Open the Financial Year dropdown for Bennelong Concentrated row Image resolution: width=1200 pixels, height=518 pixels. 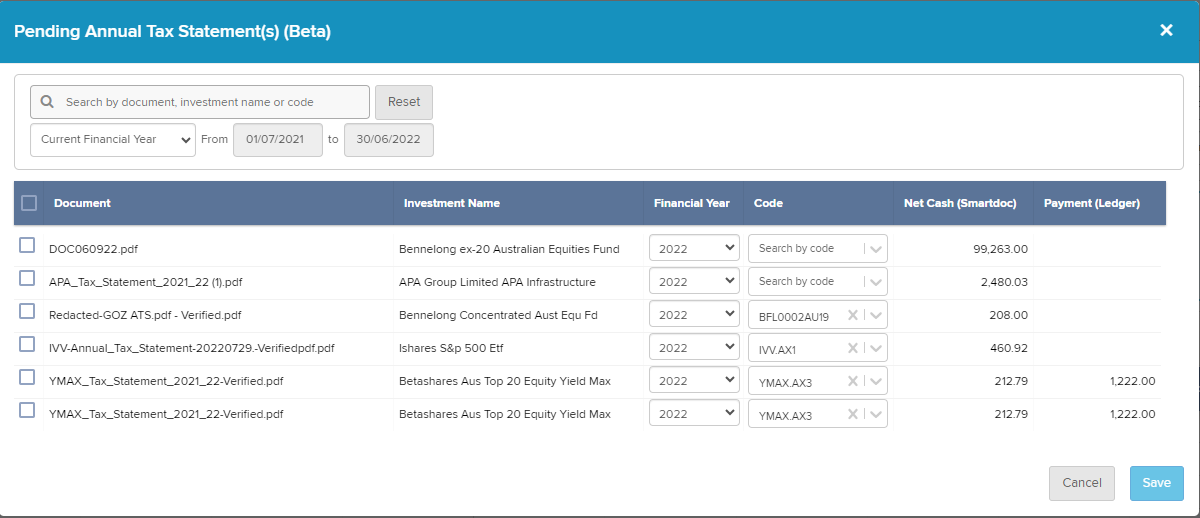click(x=694, y=315)
